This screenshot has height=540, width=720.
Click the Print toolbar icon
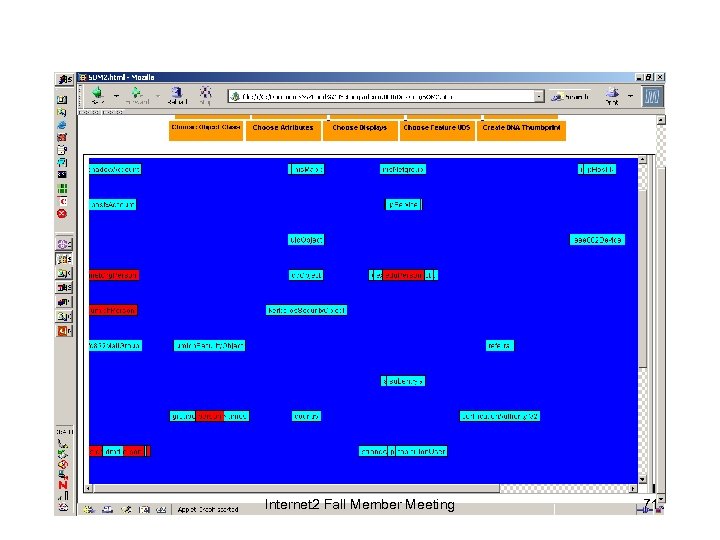[612, 96]
